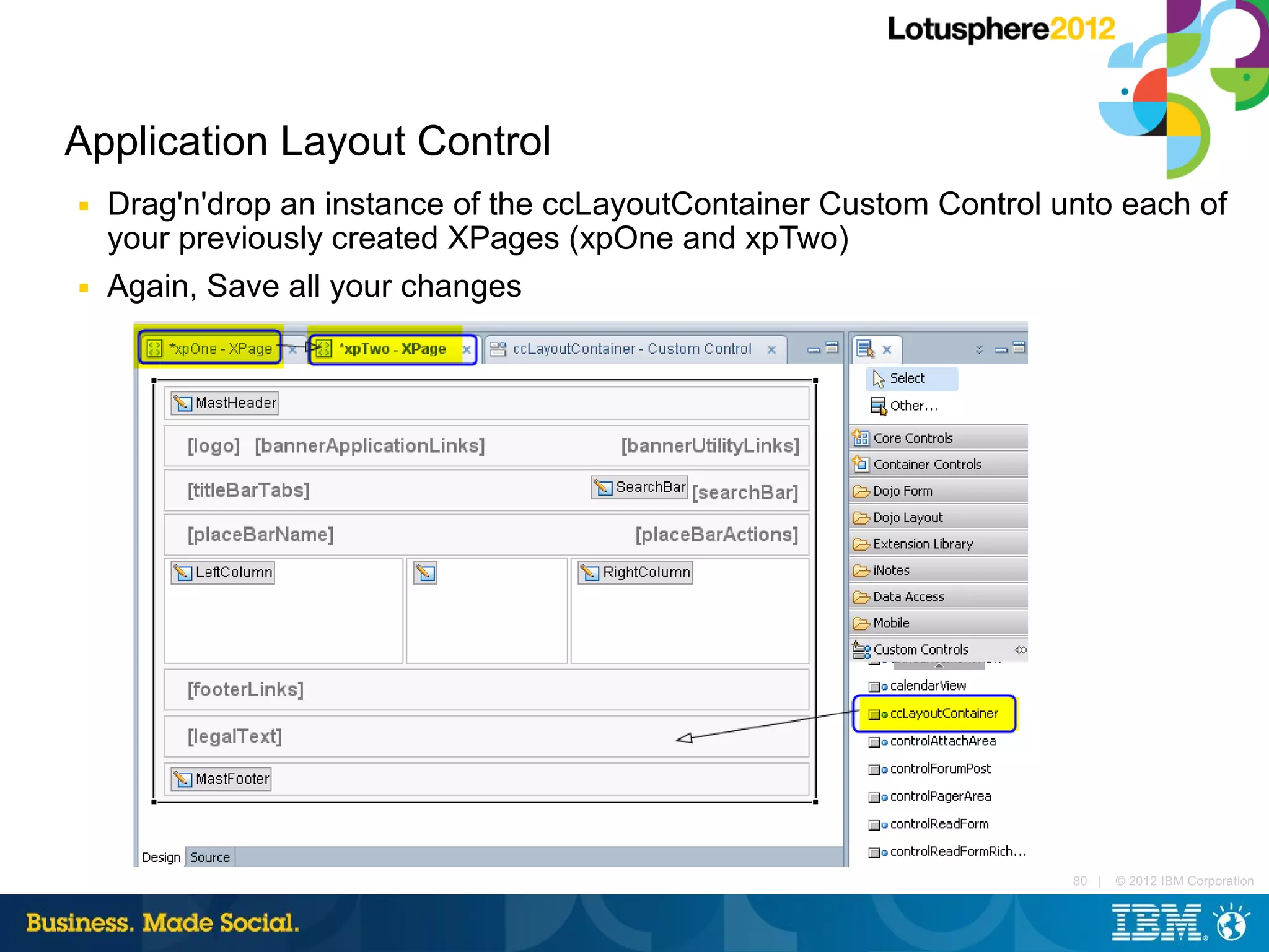The height and width of the screenshot is (952, 1269).
Task: Expand the iNotes drawer
Action: pyautogui.click(x=939, y=570)
